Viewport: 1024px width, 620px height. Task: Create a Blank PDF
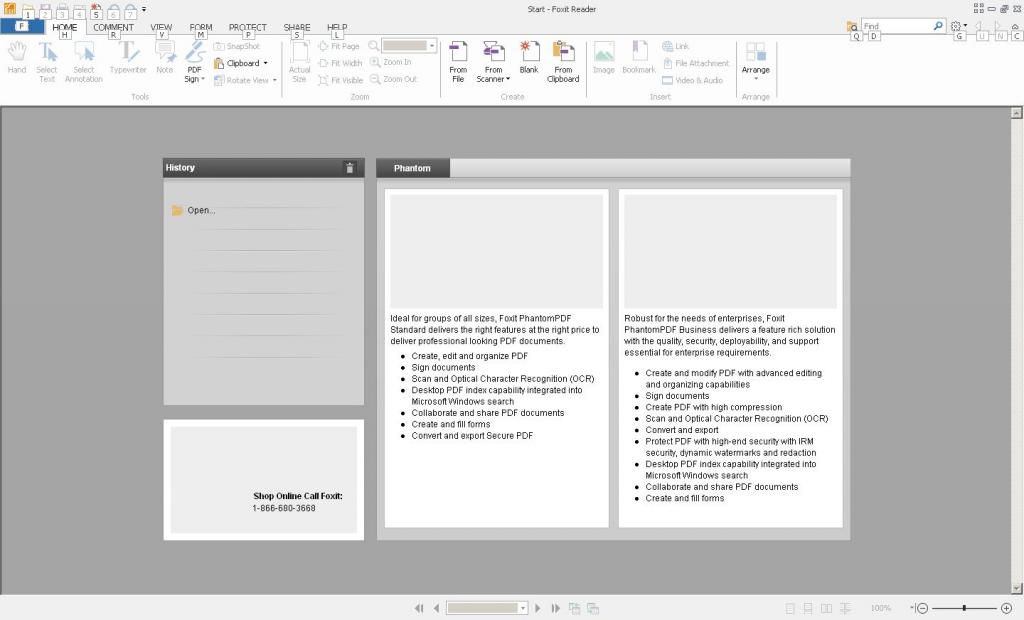pyautogui.click(x=529, y=59)
